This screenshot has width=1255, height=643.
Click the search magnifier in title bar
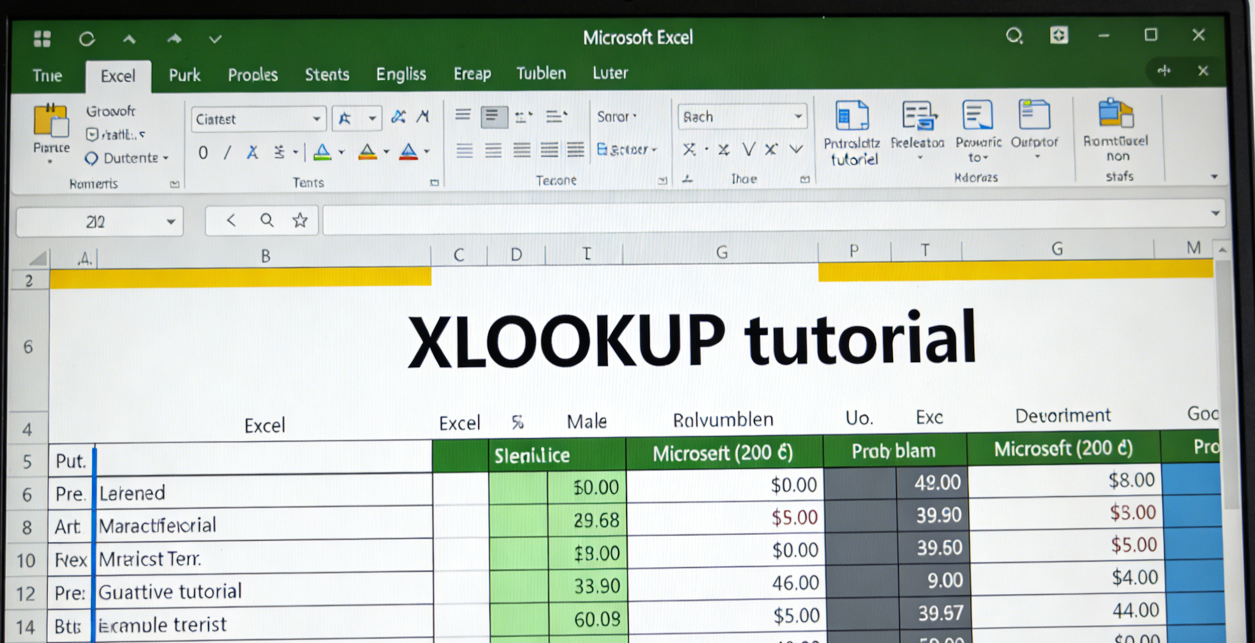tap(1014, 36)
